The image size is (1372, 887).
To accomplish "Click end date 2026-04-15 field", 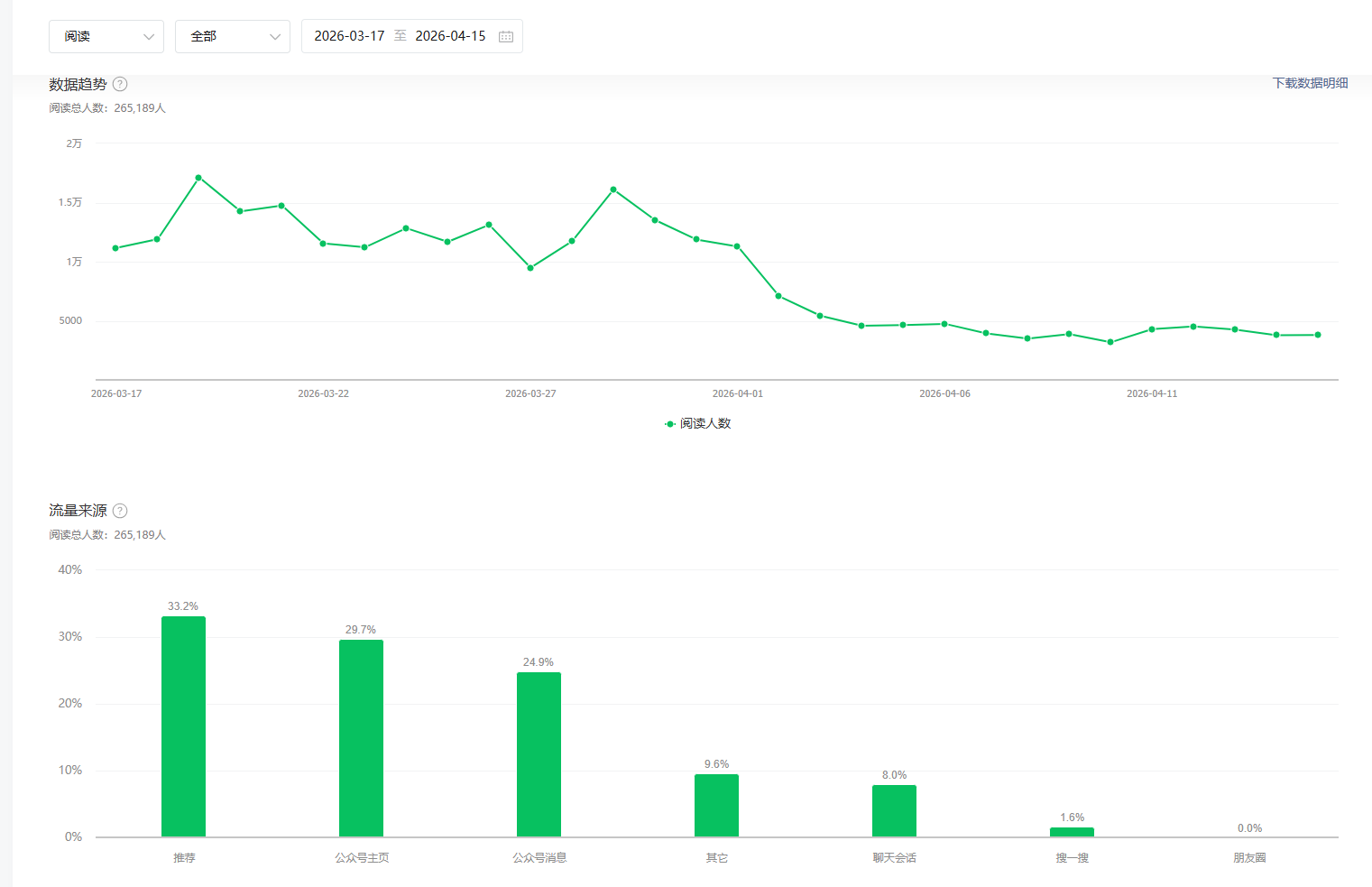I will coord(450,36).
